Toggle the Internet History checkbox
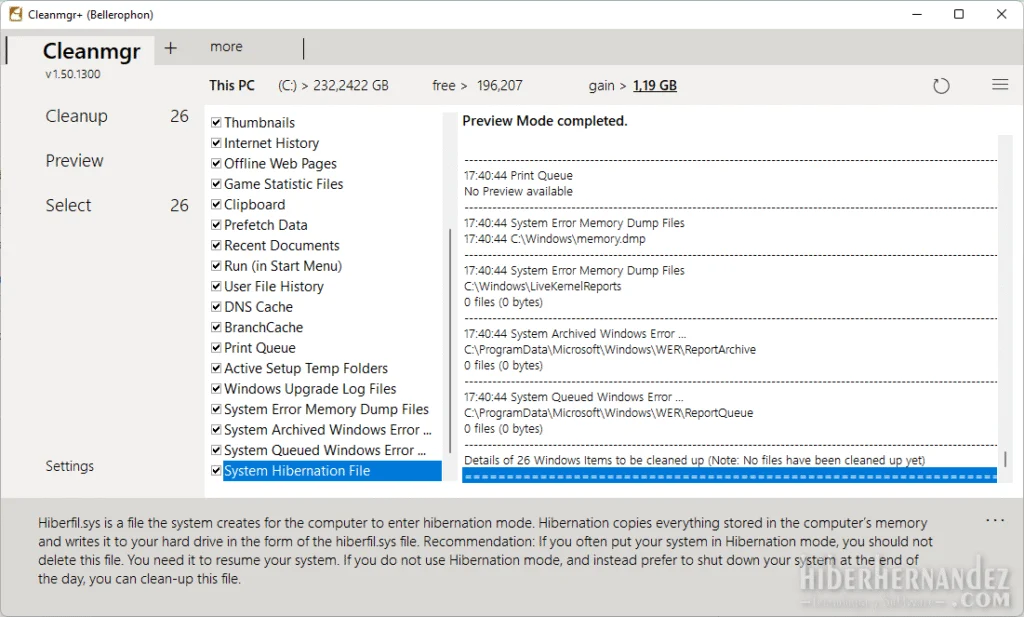This screenshot has width=1024, height=617. (x=214, y=143)
